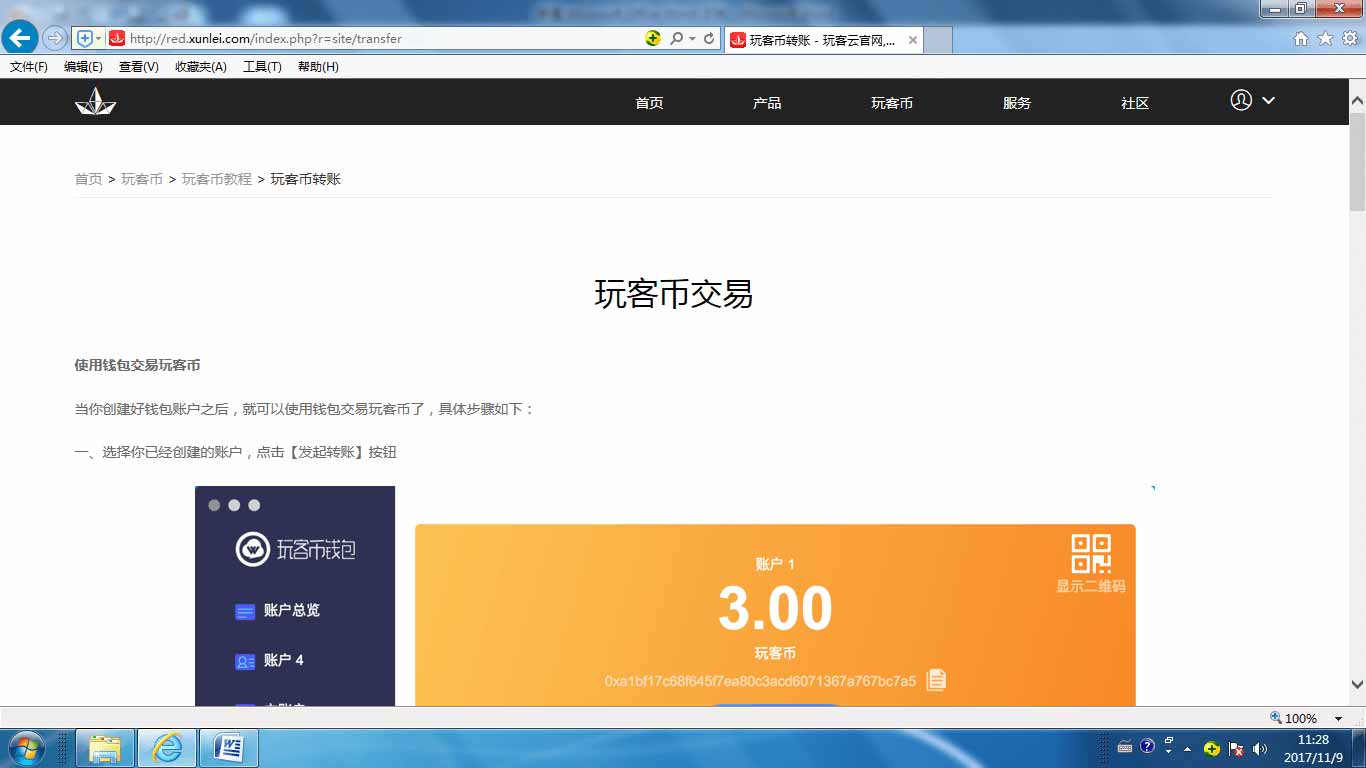Image resolution: width=1366 pixels, height=768 pixels.
Task: Click 首页 in the breadcrumb
Action: [x=88, y=179]
